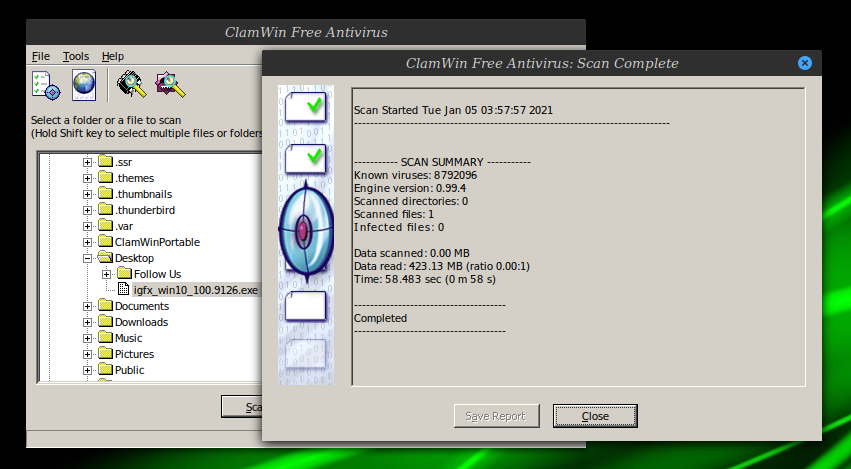Click the globe update virus database icon
The height and width of the screenshot is (469, 851).
point(84,85)
